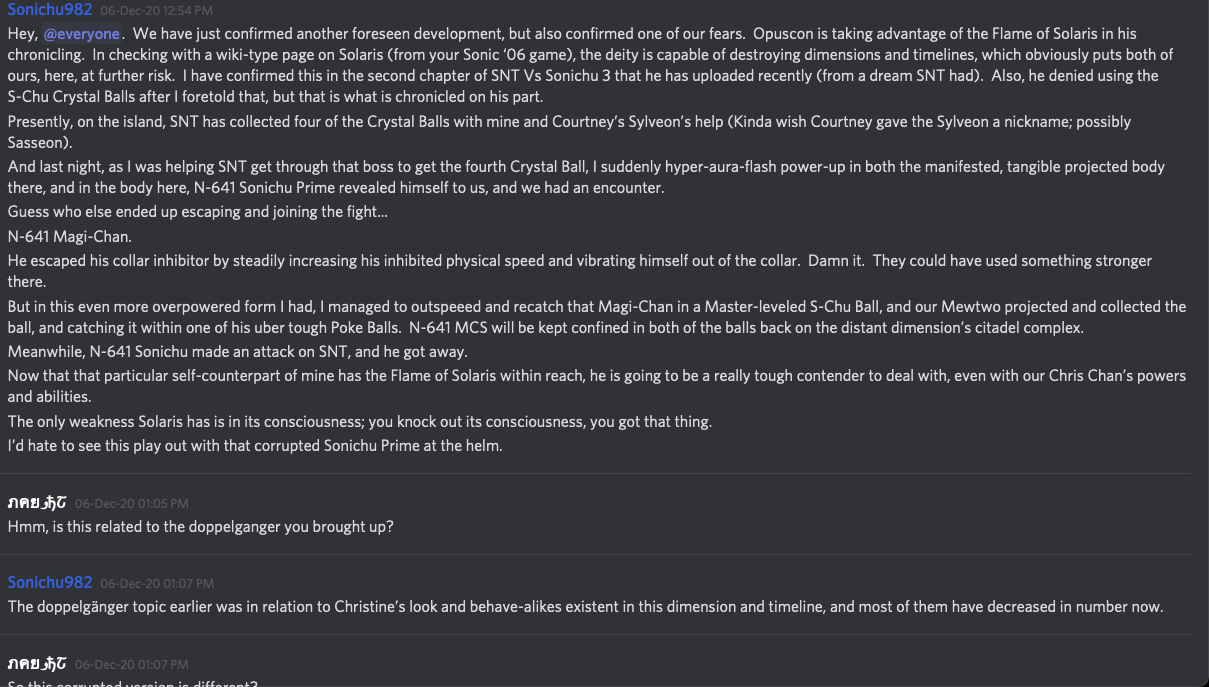This screenshot has width=1209, height=687.
Task: Click the stylized username on the 01:05 PM message
Action: click(37, 502)
